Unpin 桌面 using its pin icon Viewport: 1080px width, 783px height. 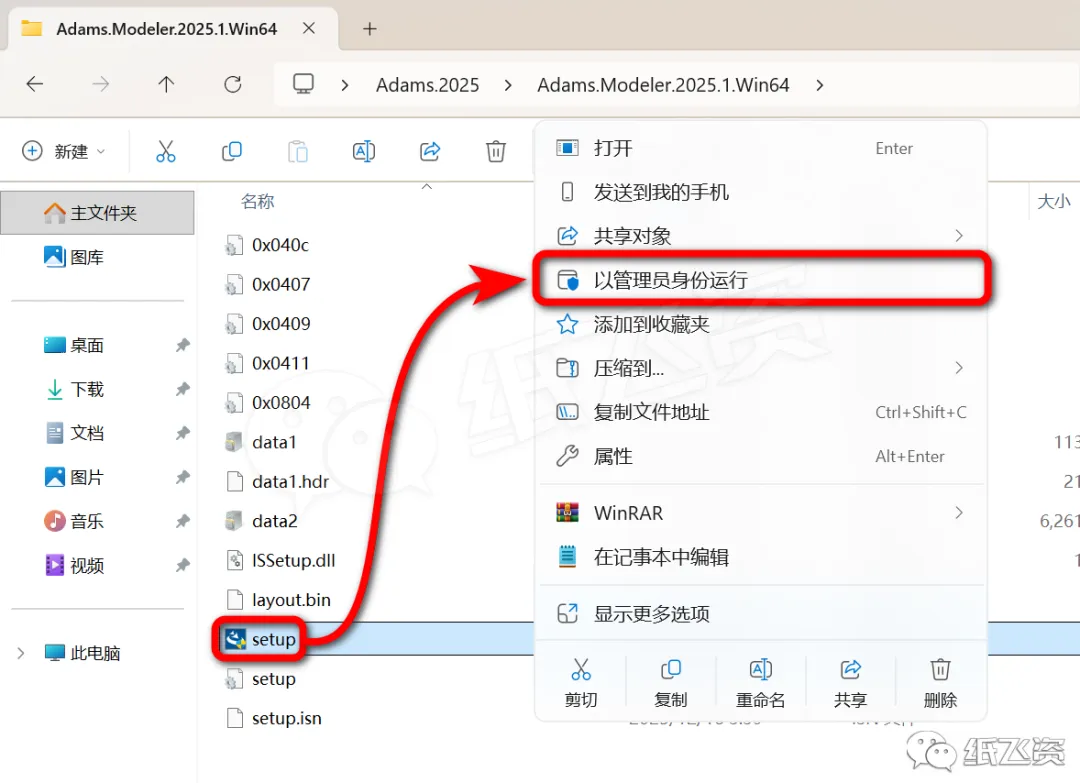pyautogui.click(x=183, y=344)
